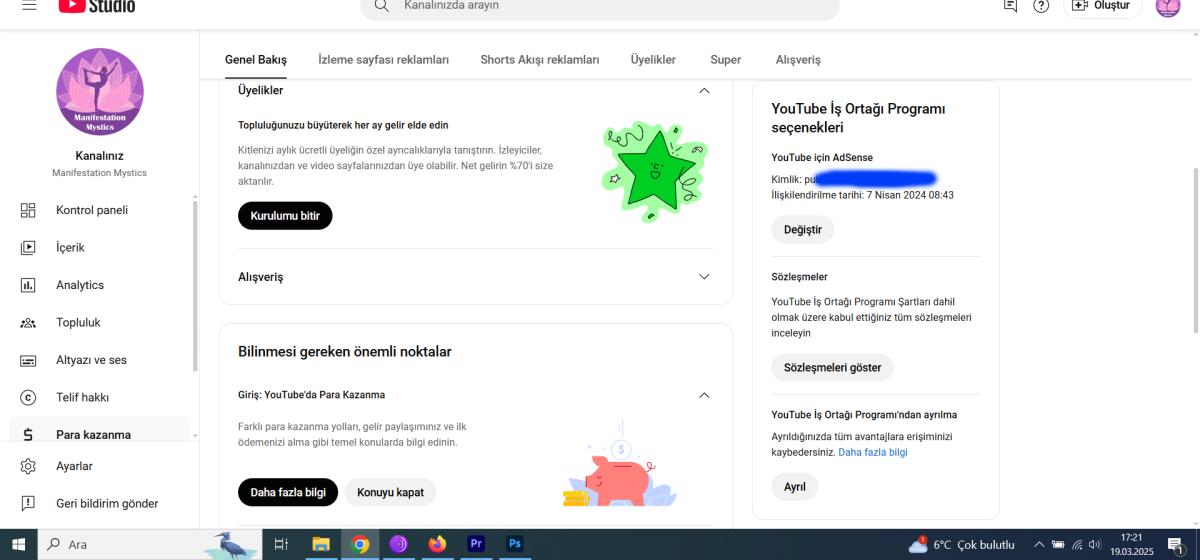Image resolution: width=1200 pixels, height=560 pixels.
Task: Click the Chrome icon in taskbar
Action: pyautogui.click(x=360, y=544)
